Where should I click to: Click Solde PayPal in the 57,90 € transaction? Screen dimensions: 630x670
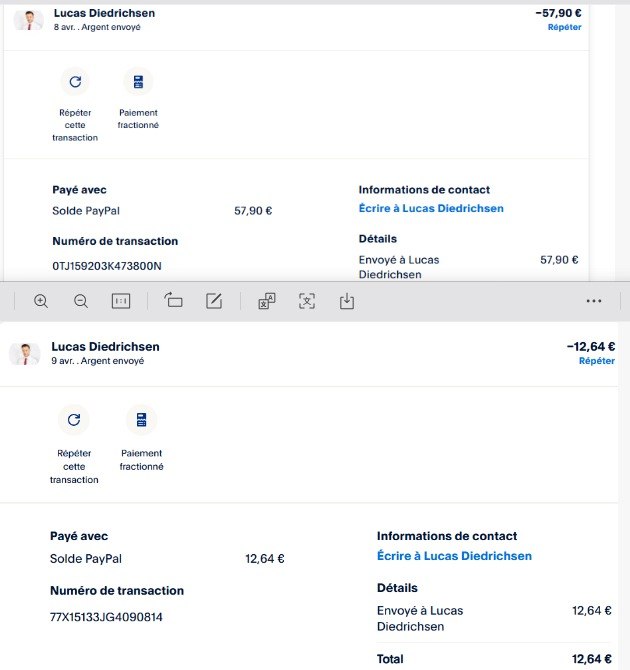coord(86,211)
